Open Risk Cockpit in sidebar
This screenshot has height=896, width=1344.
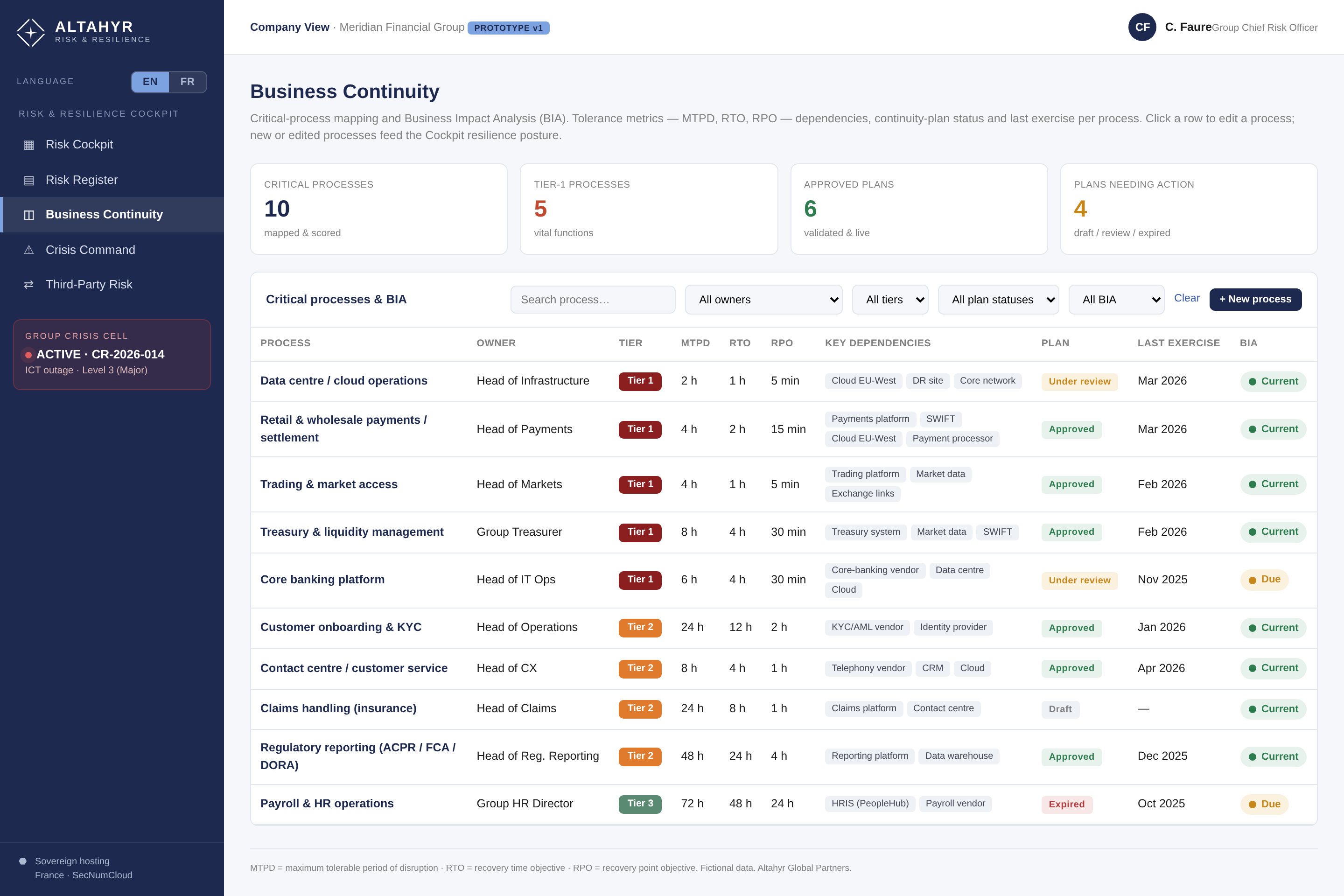(x=112, y=145)
